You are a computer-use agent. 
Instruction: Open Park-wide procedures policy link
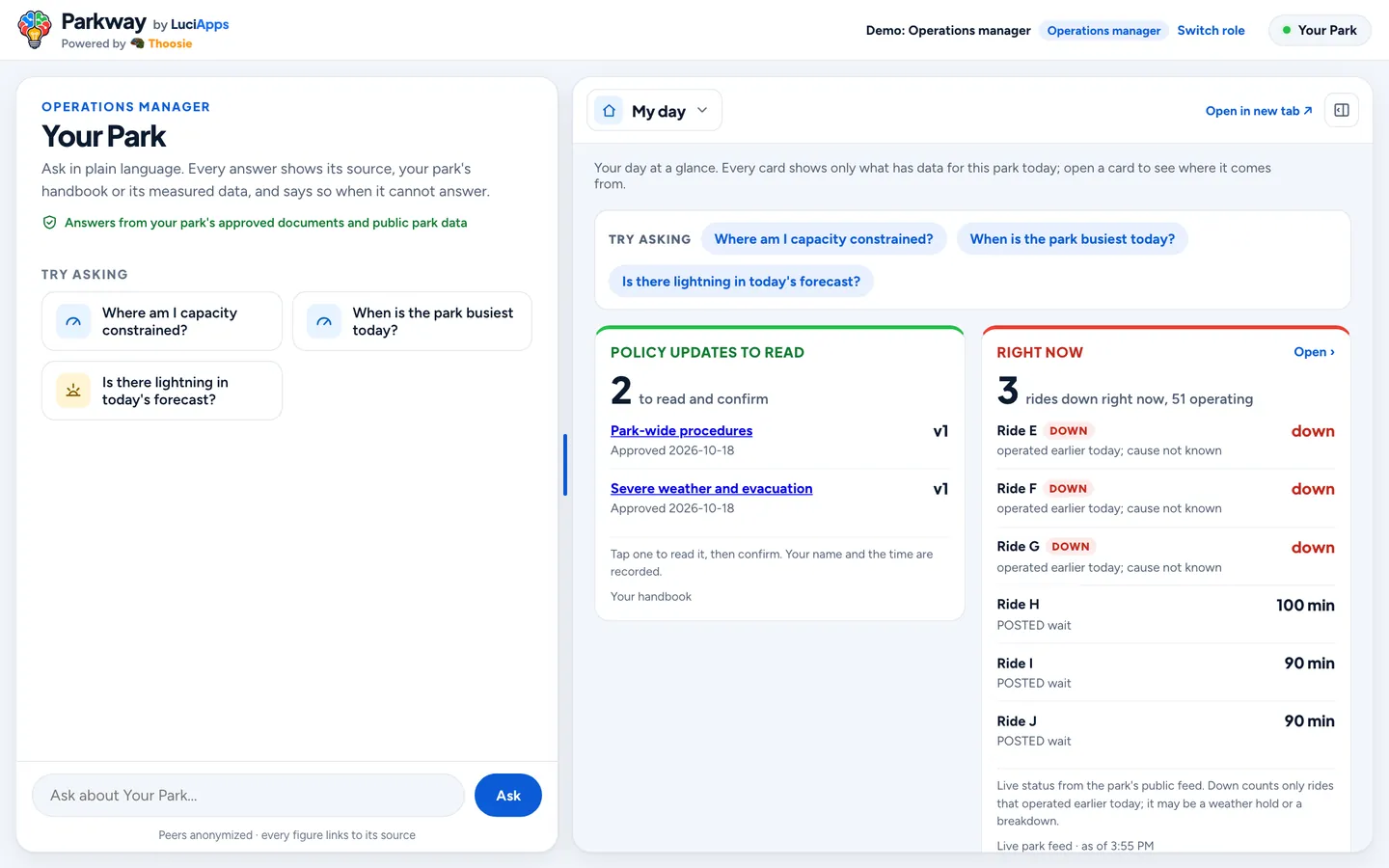click(681, 431)
